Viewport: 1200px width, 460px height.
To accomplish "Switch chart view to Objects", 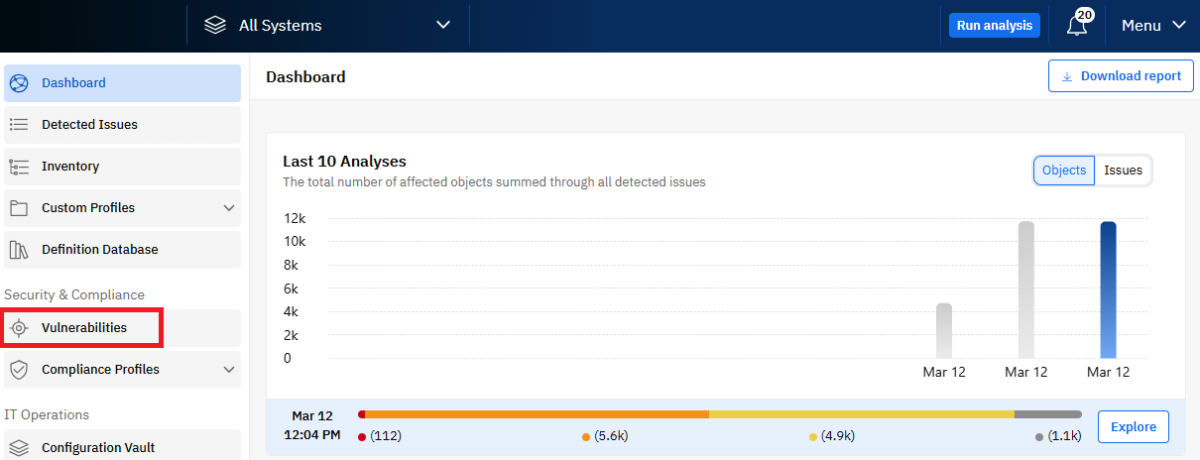I will [x=1064, y=171].
